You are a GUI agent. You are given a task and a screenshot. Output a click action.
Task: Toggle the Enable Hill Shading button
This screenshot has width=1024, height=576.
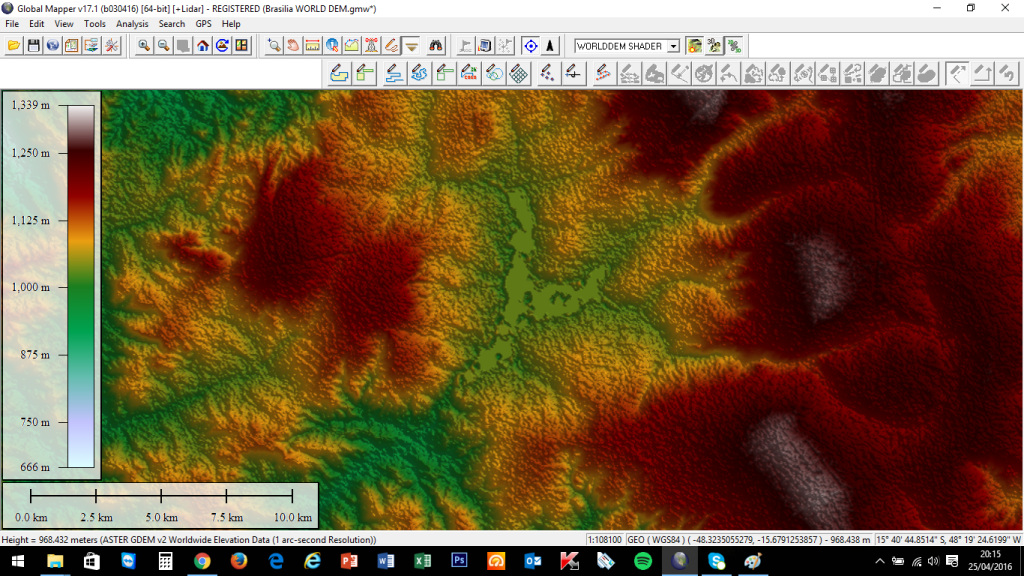pos(695,46)
